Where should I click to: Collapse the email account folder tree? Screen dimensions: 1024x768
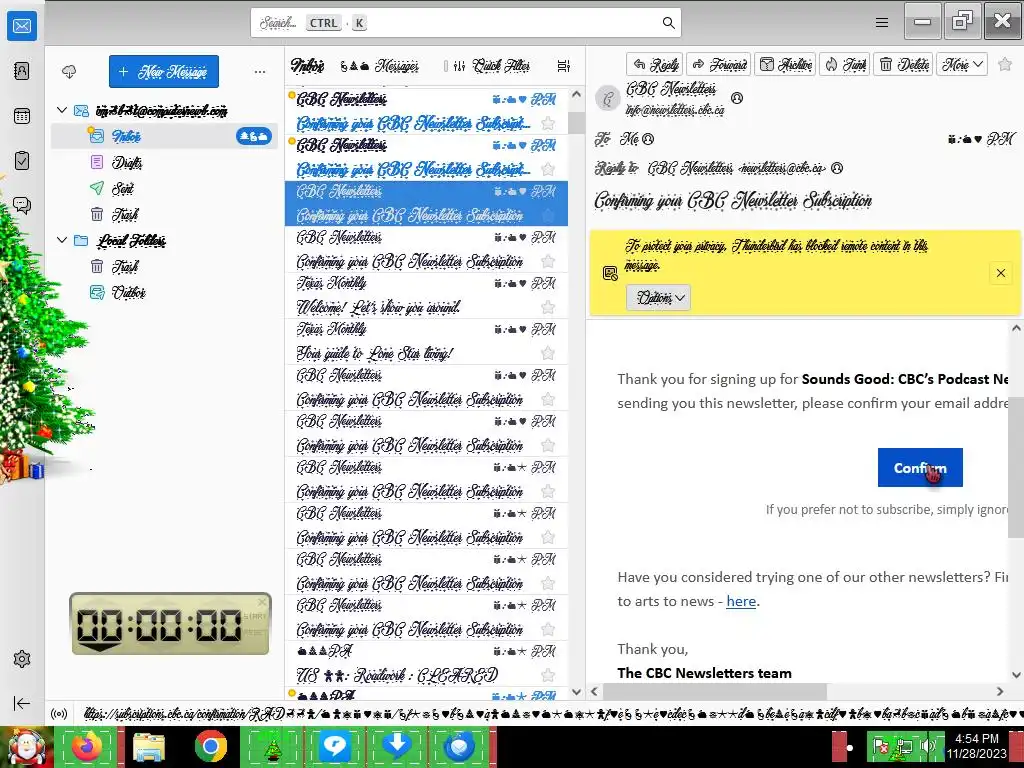click(62, 110)
